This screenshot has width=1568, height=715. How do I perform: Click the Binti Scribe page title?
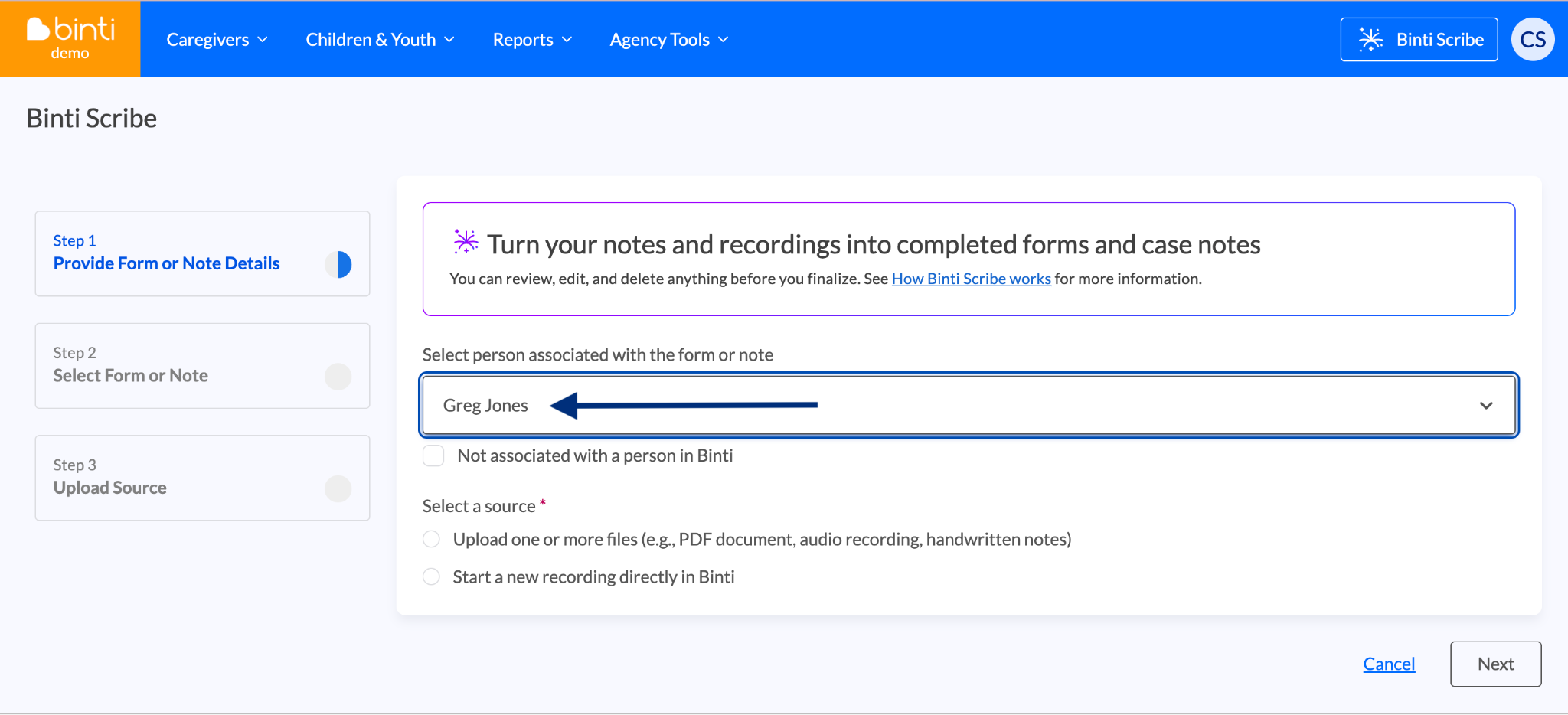click(92, 119)
